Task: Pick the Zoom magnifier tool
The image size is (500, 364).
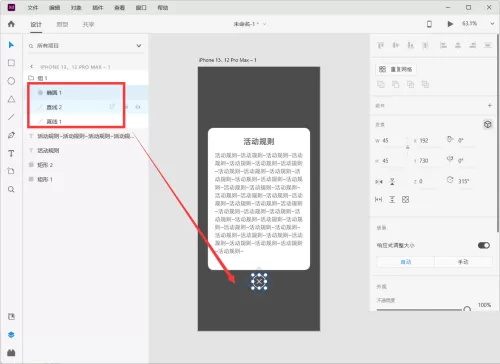Action: click(11, 189)
